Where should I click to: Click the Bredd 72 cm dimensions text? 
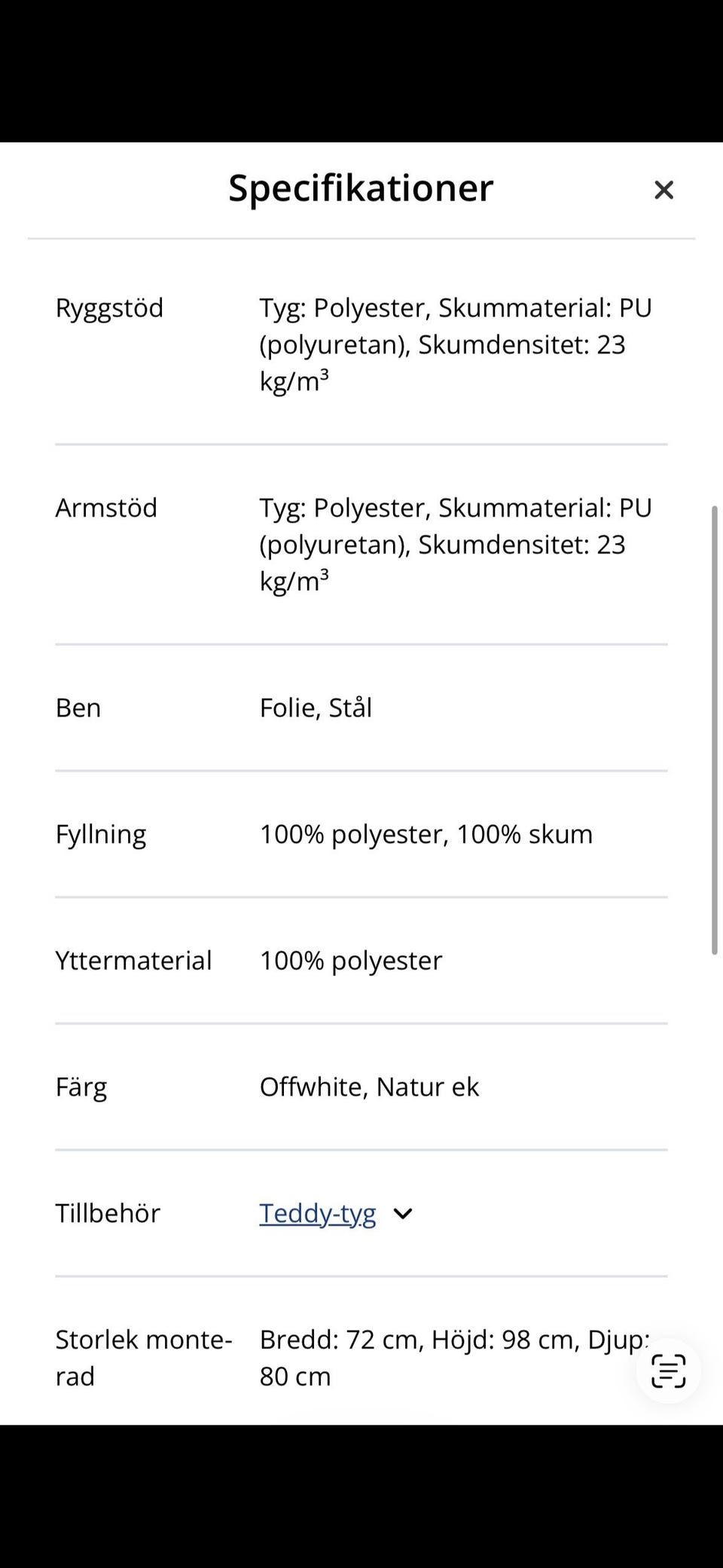pyautogui.click(x=455, y=1358)
